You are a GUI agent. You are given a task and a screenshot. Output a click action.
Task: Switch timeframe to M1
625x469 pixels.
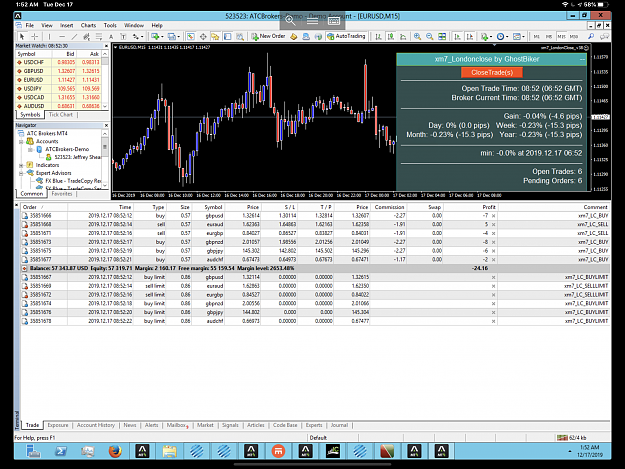pyautogui.click(x=537, y=37)
